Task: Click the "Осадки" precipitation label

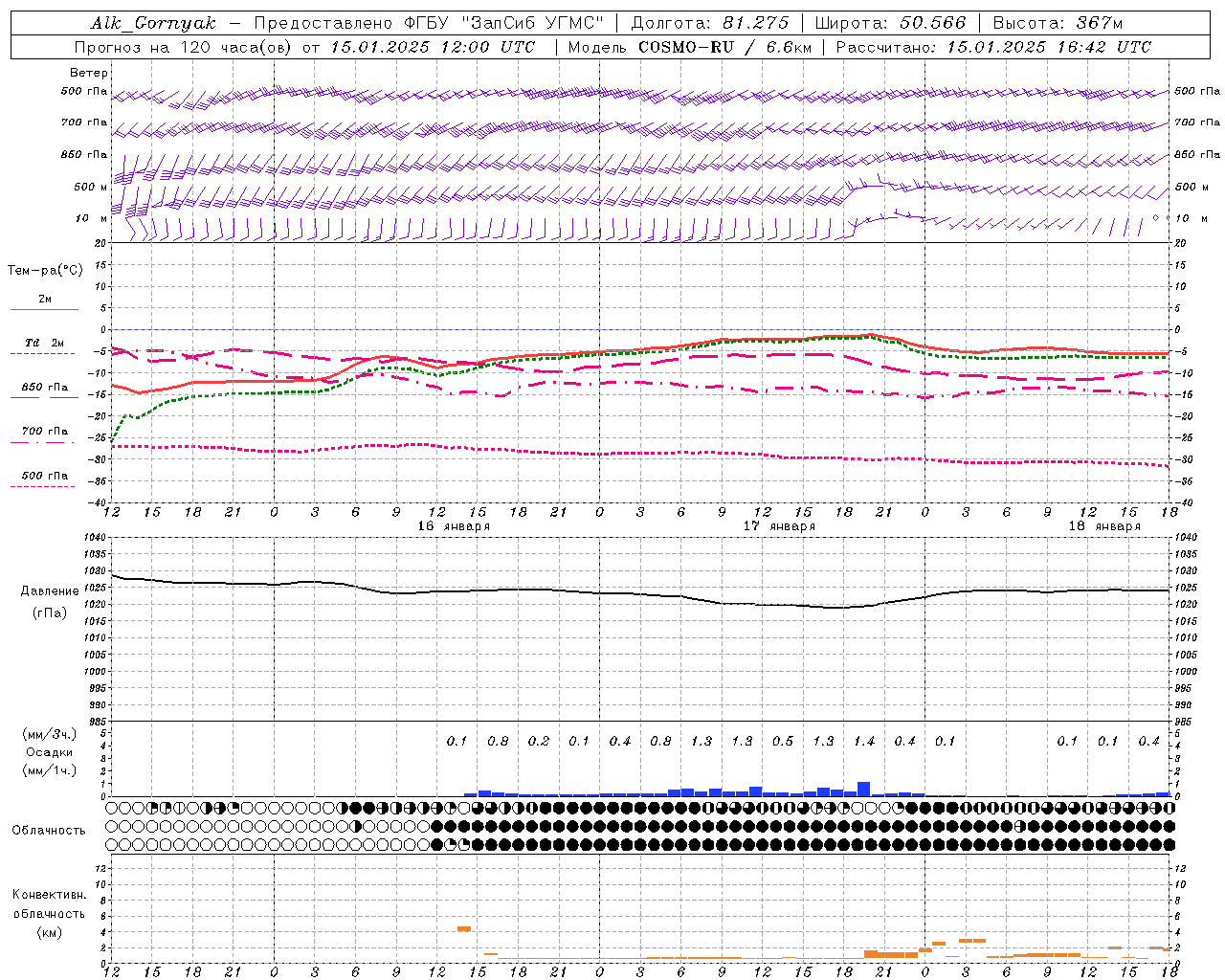Action: pos(50,752)
